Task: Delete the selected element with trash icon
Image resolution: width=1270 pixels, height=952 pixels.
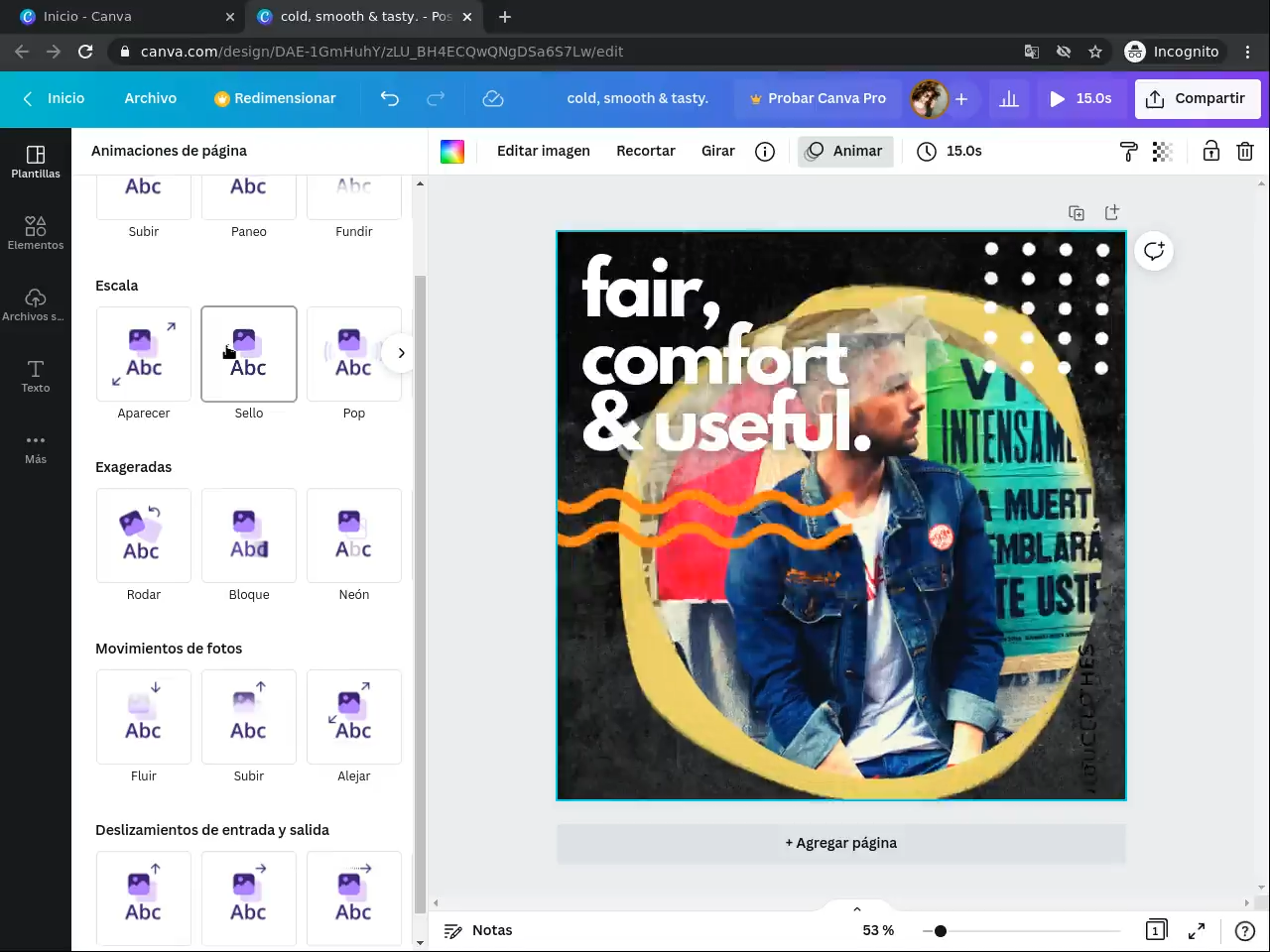Action: [x=1245, y=151]
